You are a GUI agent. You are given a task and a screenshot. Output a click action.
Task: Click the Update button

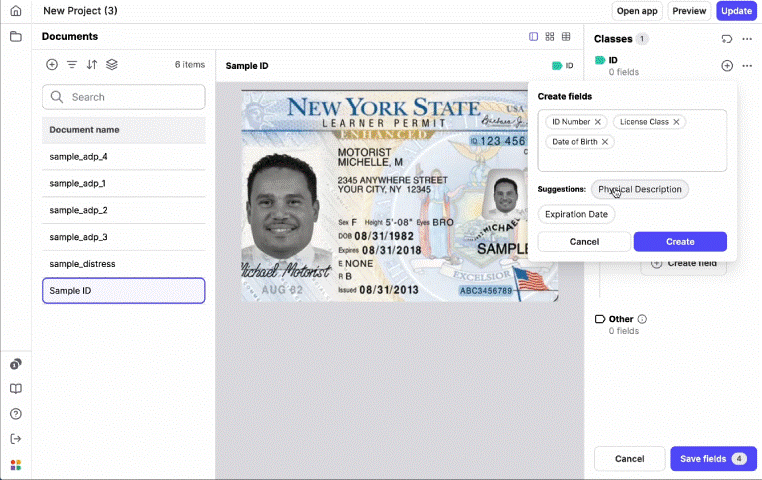click(x=736, y=11)
